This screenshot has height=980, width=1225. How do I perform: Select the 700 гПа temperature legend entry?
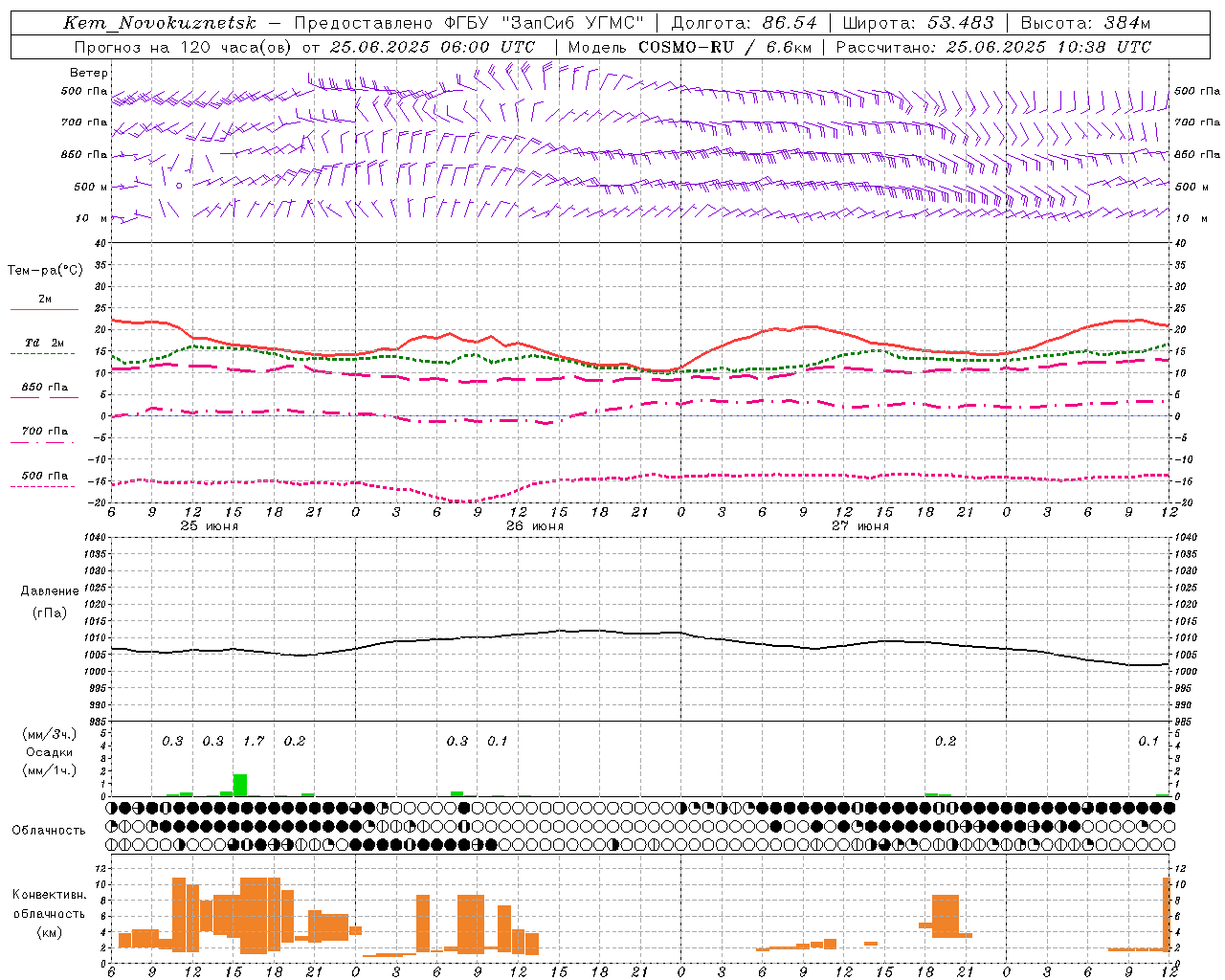[45, 432]
